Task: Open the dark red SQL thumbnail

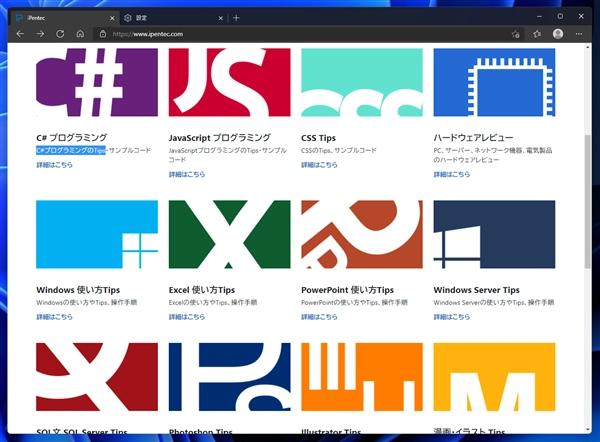Action: point(97,377)
